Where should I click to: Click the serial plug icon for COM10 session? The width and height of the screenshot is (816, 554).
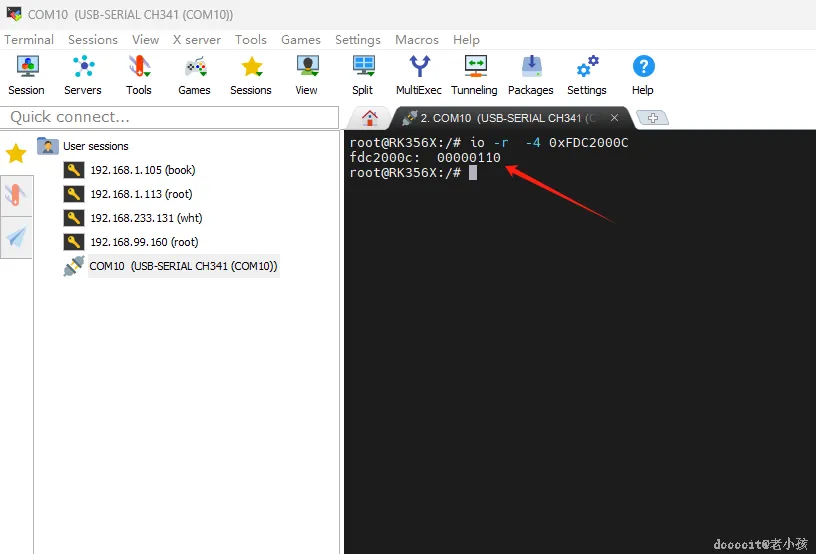point(74,266)
